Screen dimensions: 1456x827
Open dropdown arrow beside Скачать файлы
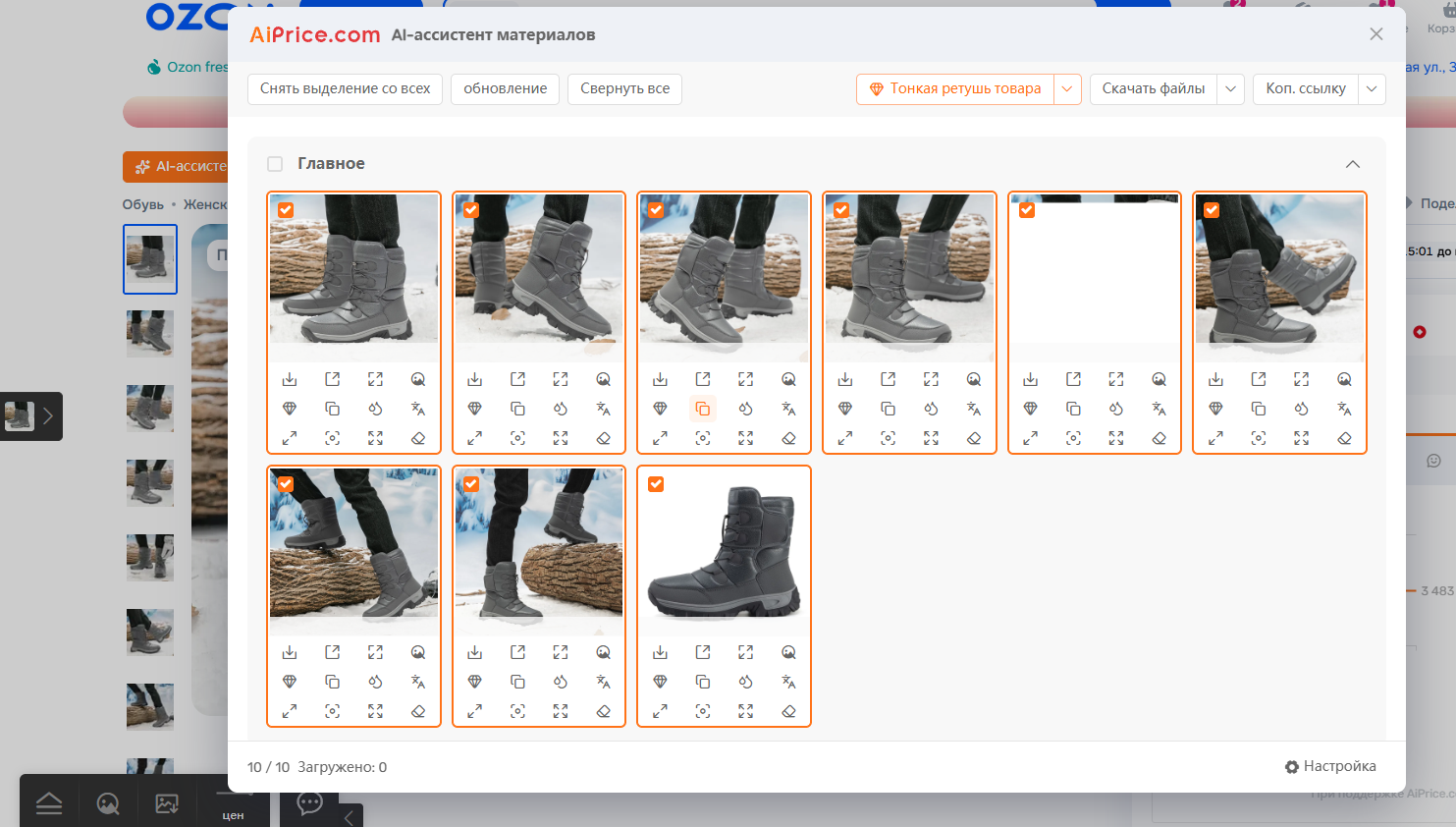click(1231, 89)
